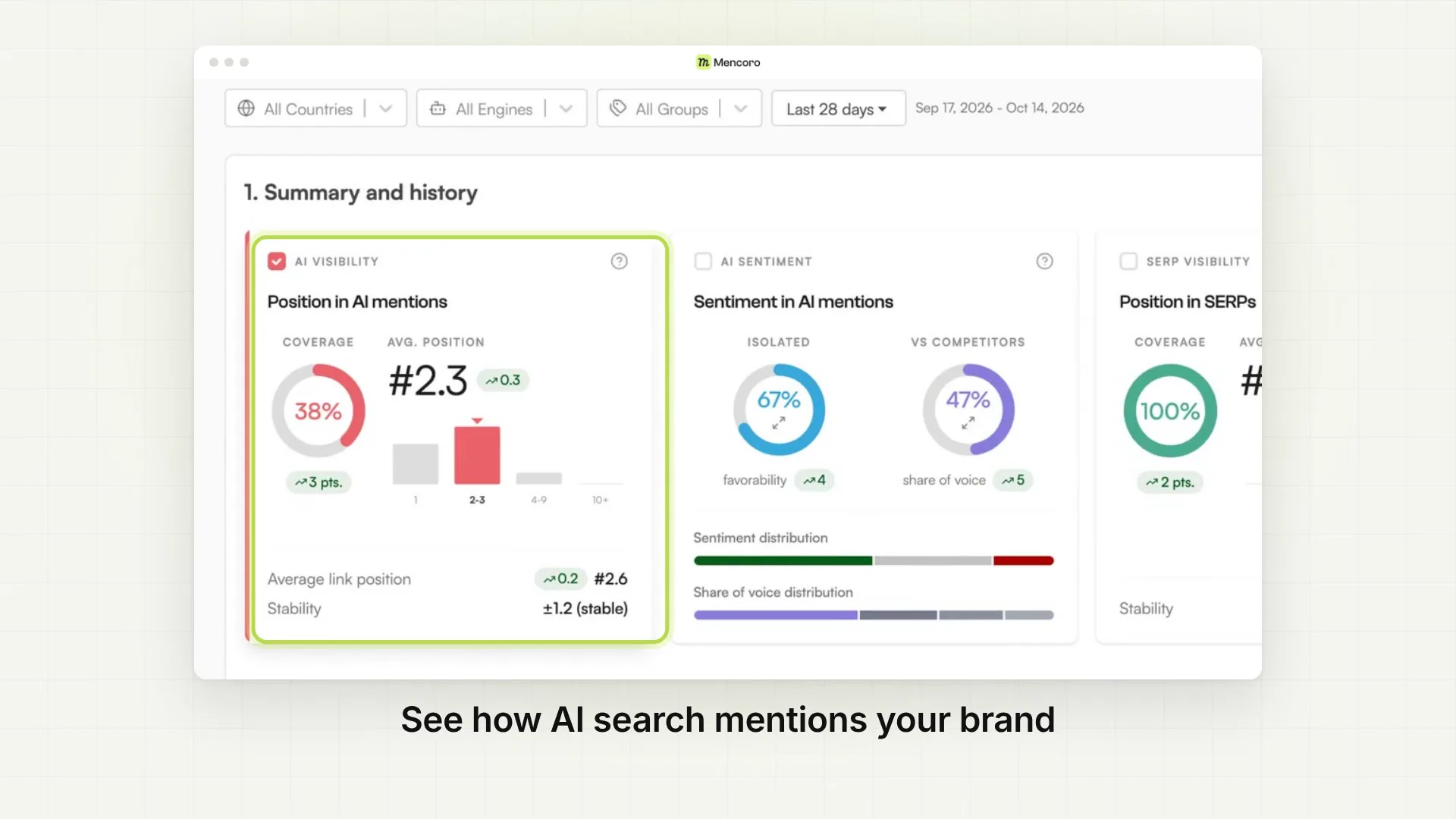Screen dimensions: 1456x819
Task: Expand the All Countries dropdown chevron
Action: 386,108
